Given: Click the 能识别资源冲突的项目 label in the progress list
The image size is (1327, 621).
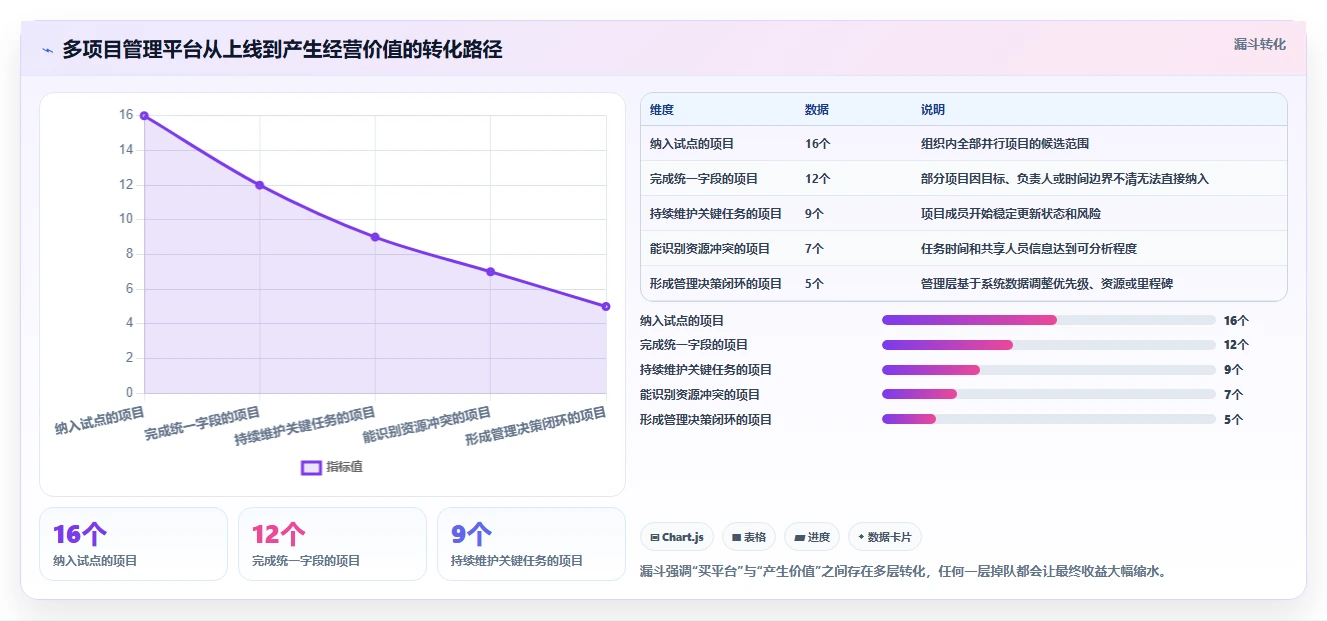Looking at the screenshot, I should pyautogui.click(x=700, y=395).
